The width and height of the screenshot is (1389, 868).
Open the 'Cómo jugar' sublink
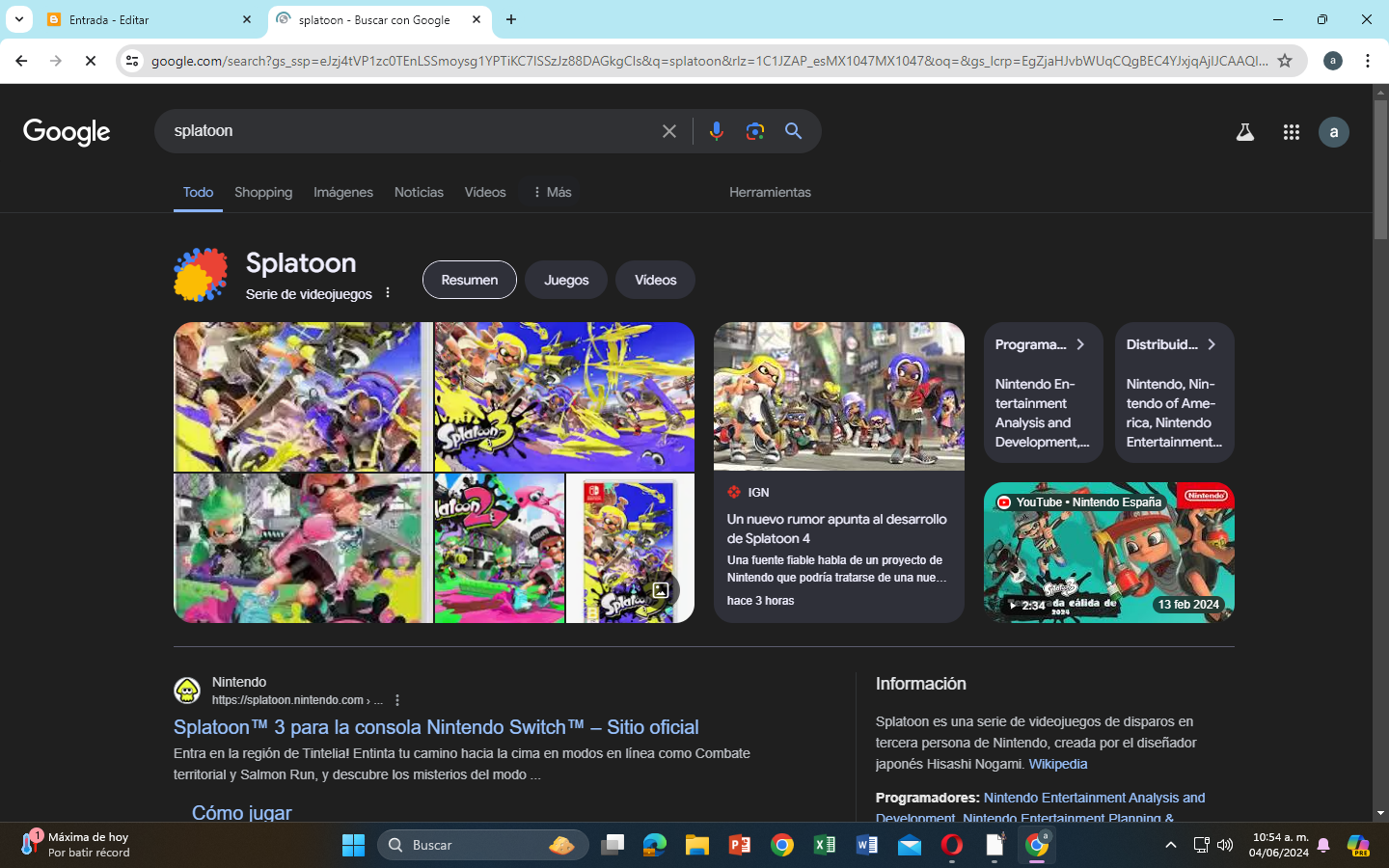coord(241,812)
